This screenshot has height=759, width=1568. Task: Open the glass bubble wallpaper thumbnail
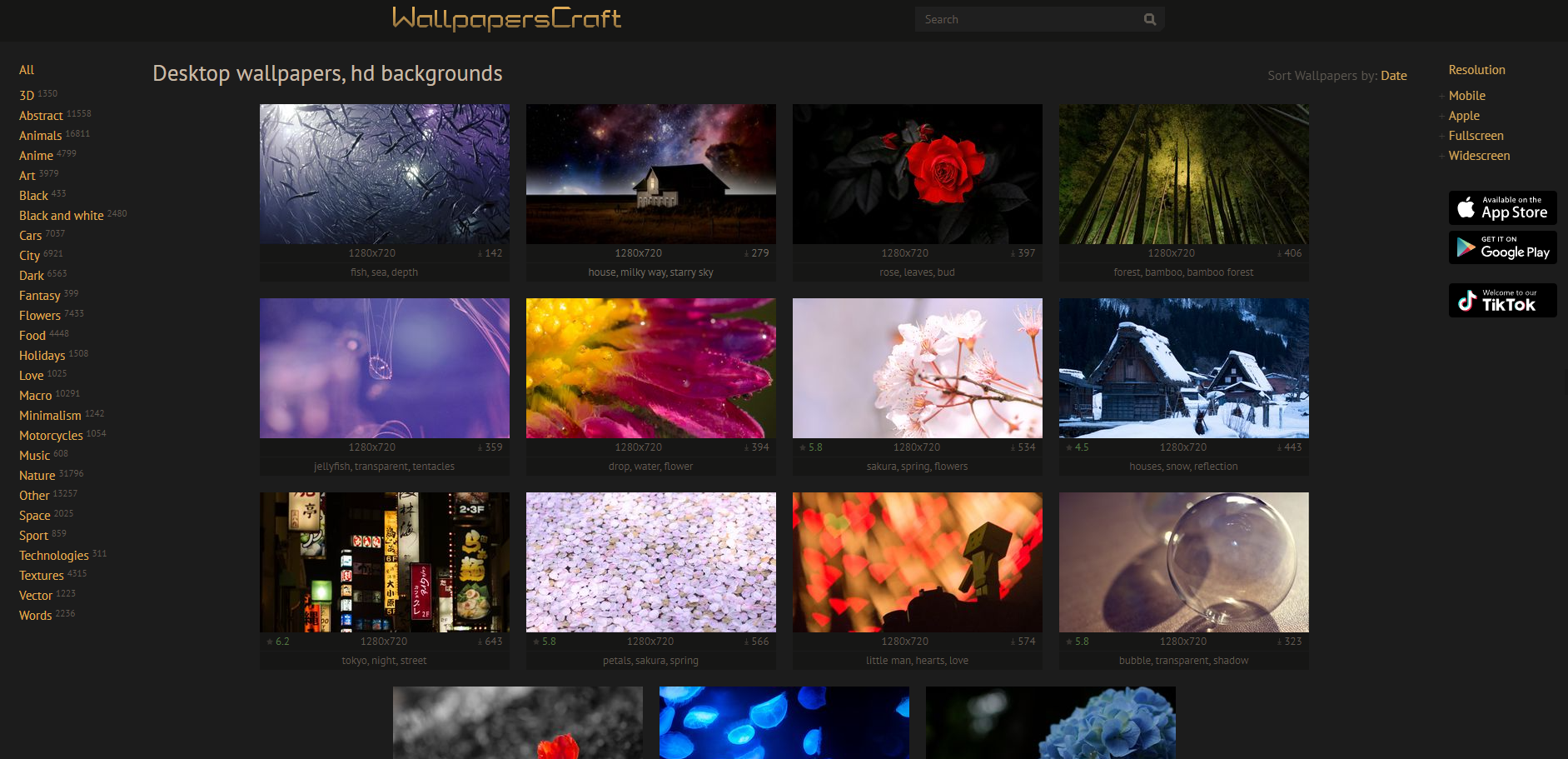1183,562
